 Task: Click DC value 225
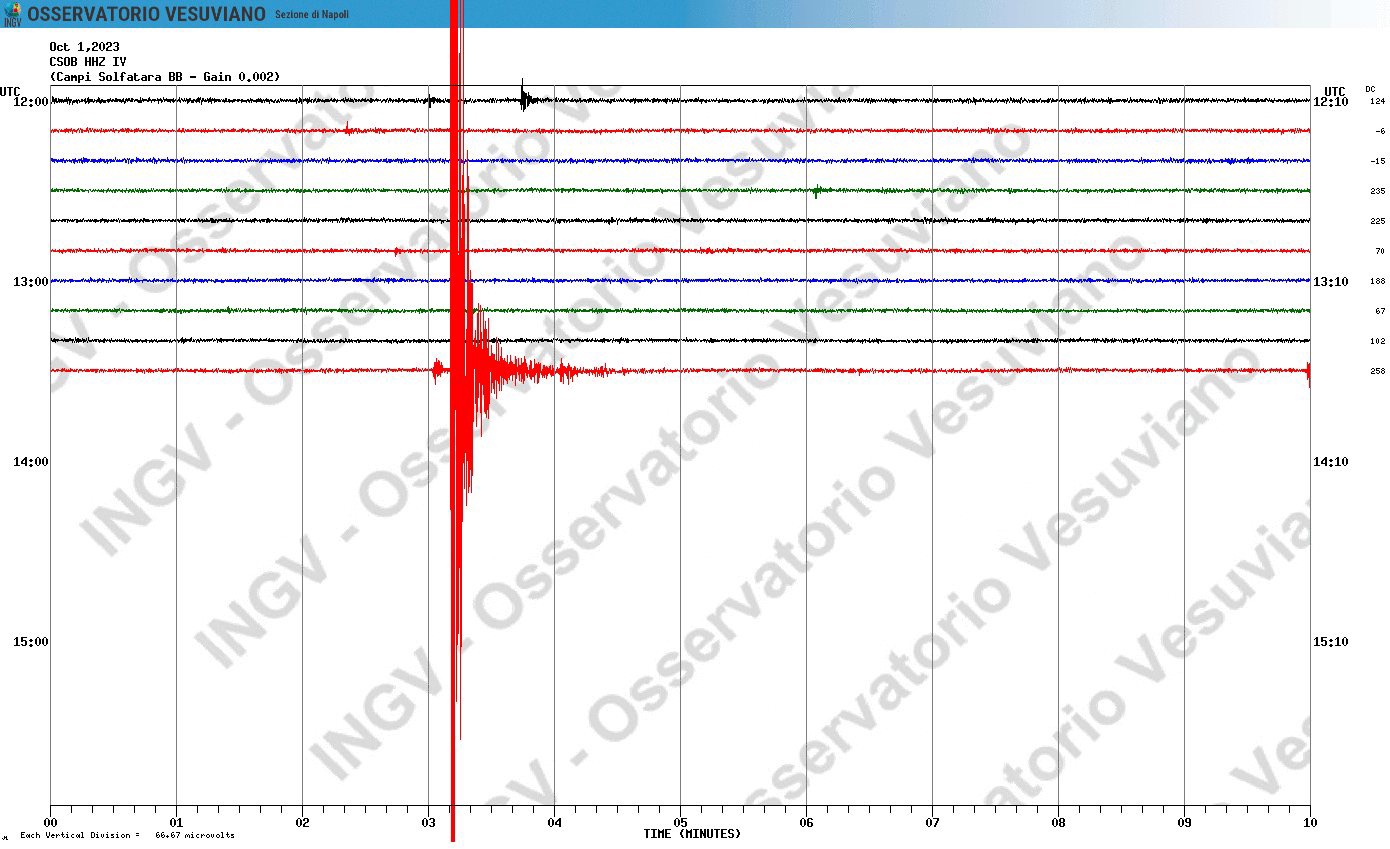[x=1377, y=222]
